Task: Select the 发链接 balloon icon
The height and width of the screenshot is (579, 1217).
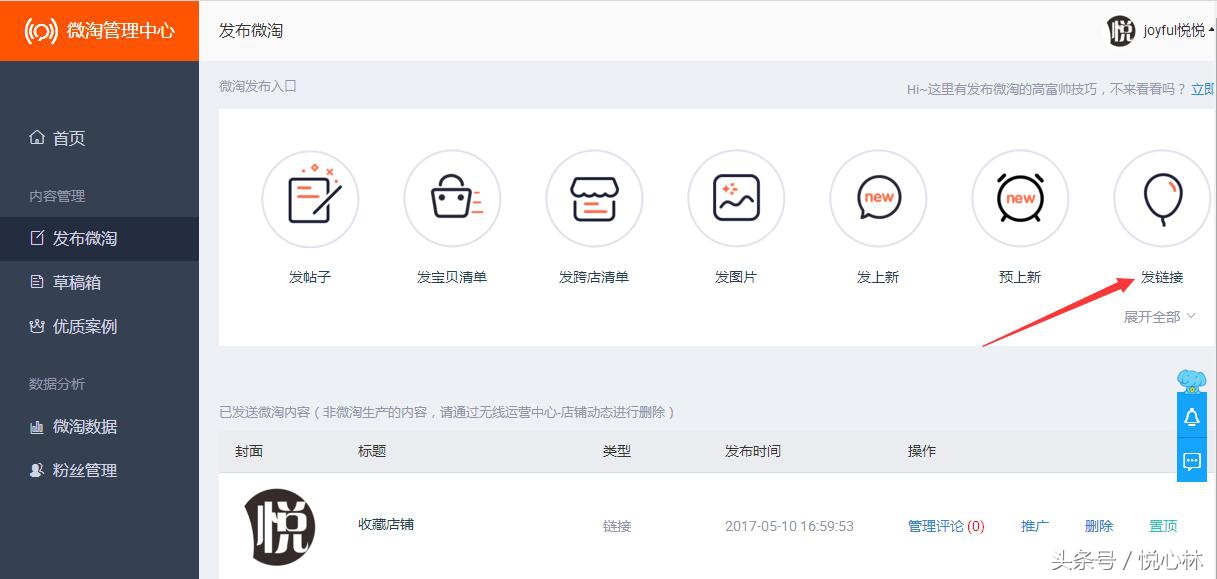Action: coord(1161,198)
